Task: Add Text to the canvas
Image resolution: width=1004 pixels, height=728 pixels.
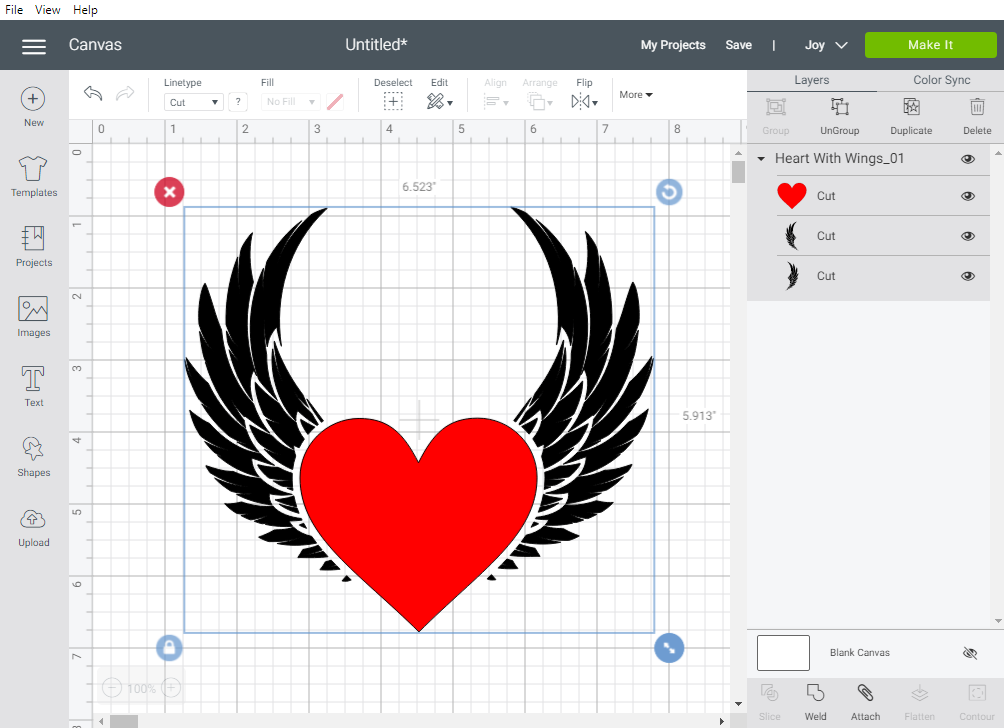Action: (x=33, y=386)
